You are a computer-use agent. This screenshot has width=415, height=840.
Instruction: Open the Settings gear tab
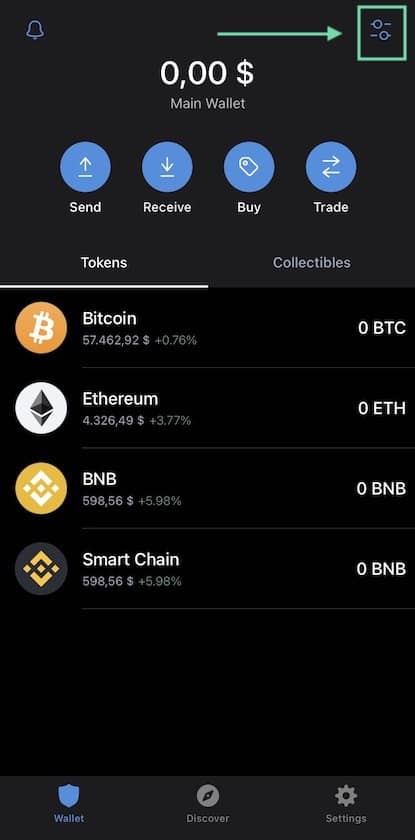coord(346,804)
